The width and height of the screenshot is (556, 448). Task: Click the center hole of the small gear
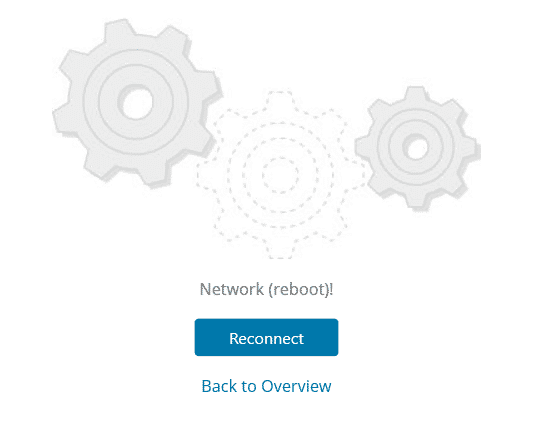tap(416, 149)
